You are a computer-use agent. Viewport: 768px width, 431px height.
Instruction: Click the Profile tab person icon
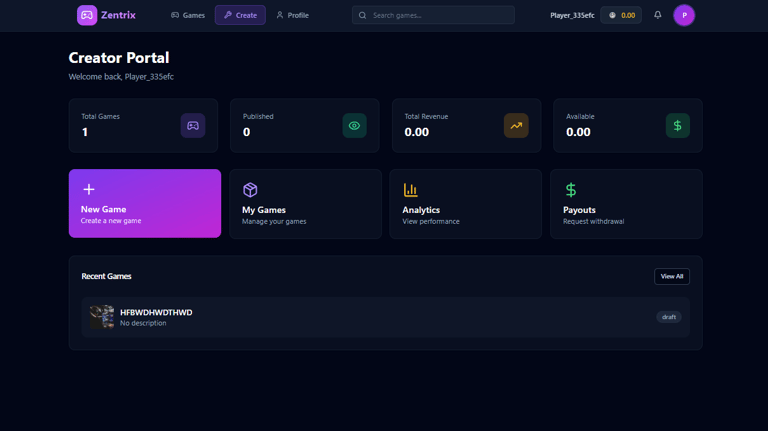click(x=280, y=15)
